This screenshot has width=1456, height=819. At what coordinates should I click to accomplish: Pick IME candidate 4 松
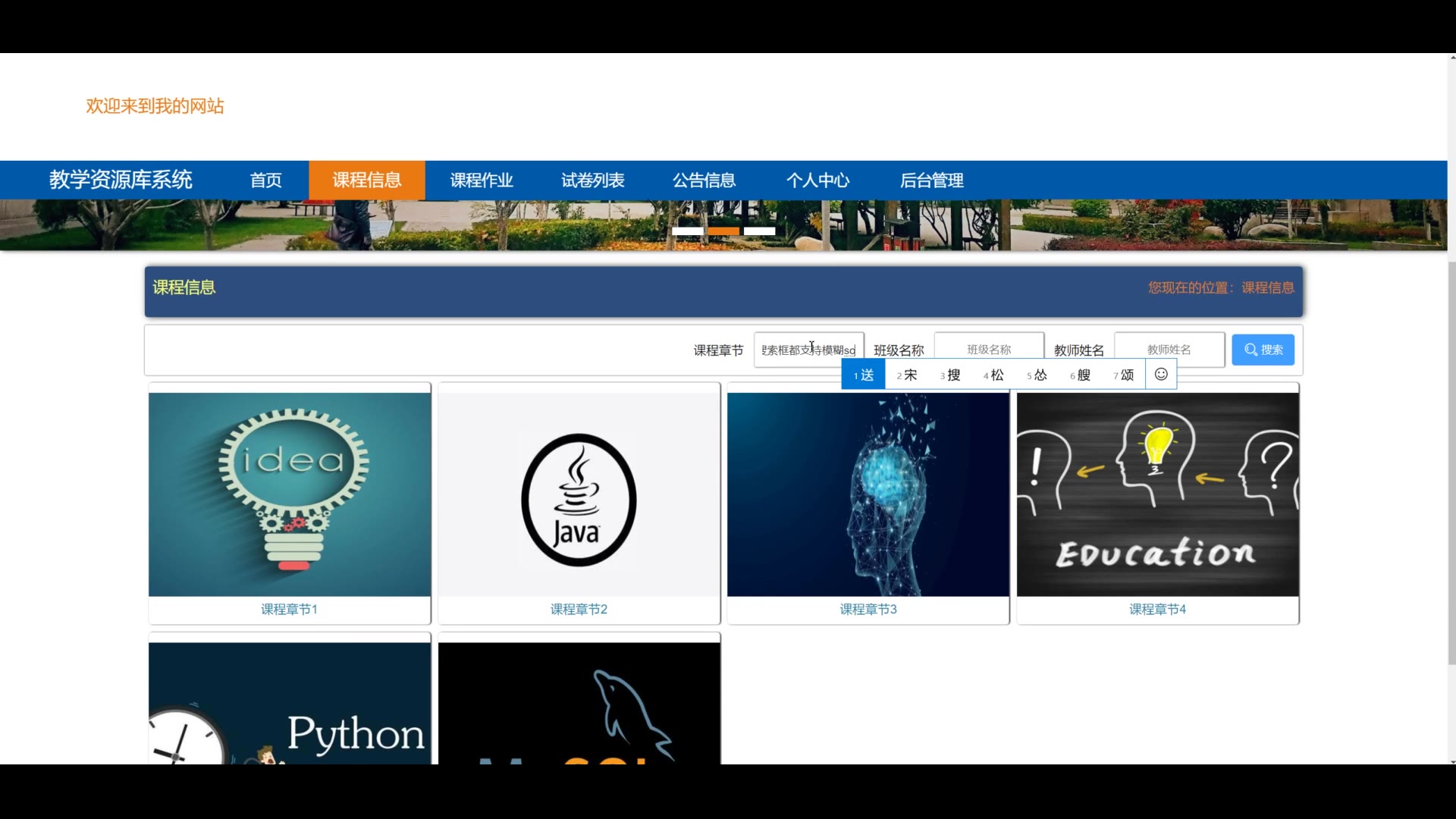point(993,375)
